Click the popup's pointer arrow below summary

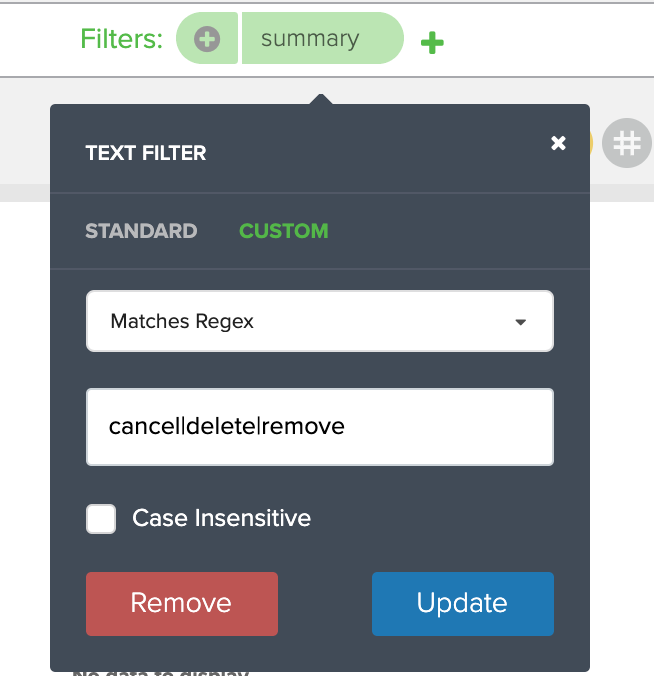pyautogui.click(x=321, y=99)
